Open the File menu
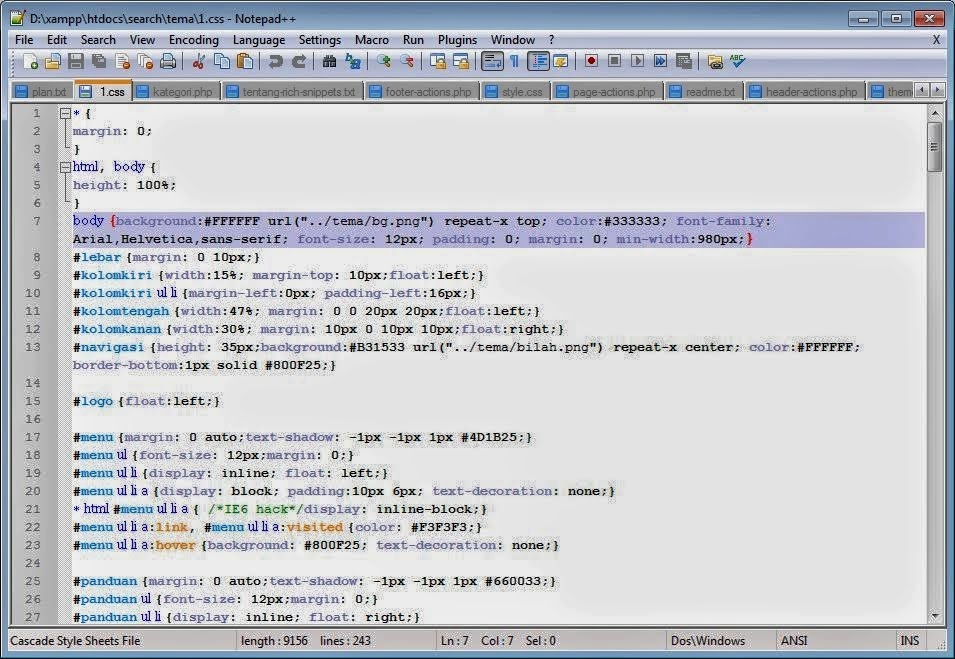The height and width of the screenshot is (659, 955). tap(24, 40)
